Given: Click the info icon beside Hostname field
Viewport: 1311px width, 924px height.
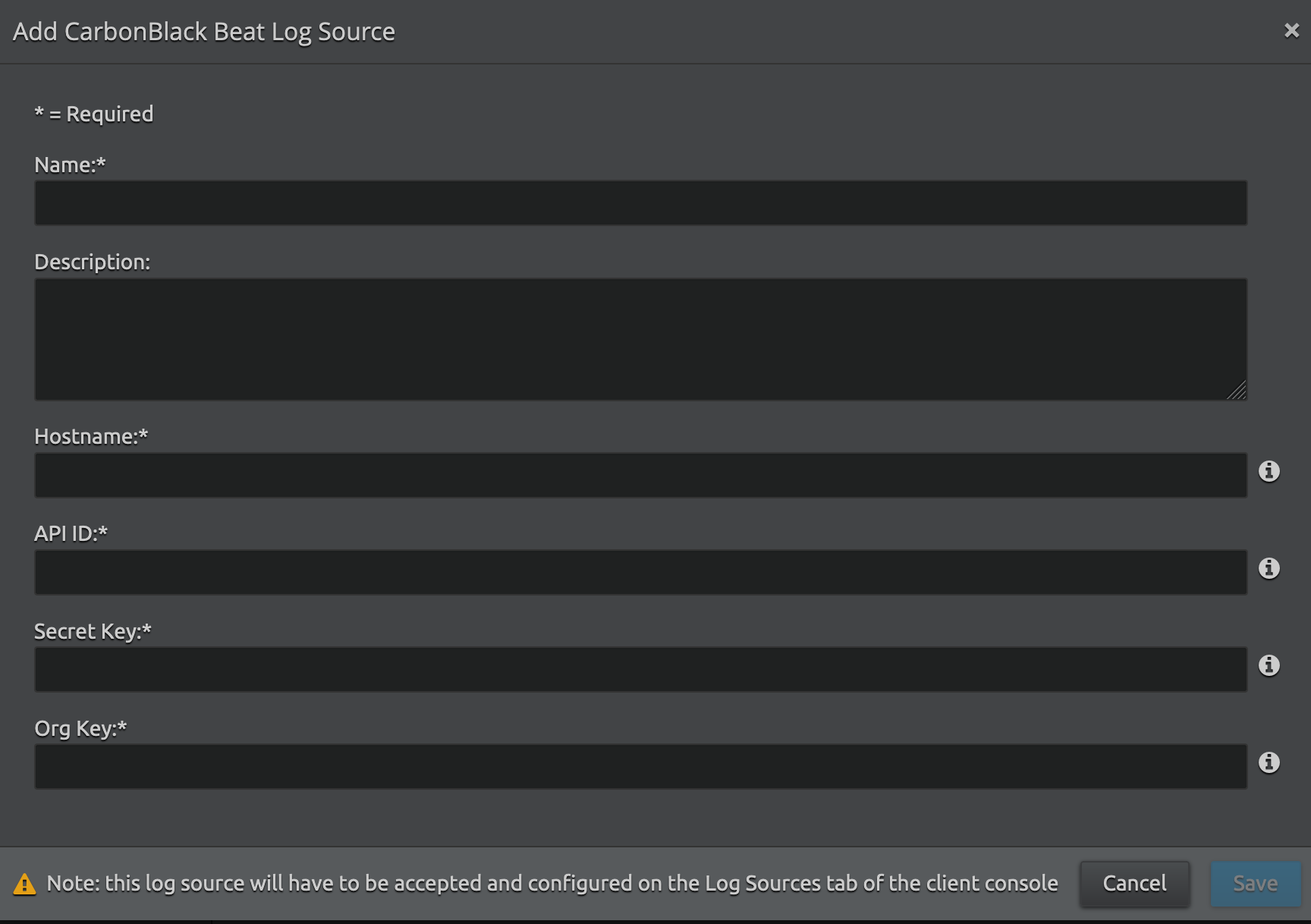Looking at the screenshot, I should coord(1269,471).
